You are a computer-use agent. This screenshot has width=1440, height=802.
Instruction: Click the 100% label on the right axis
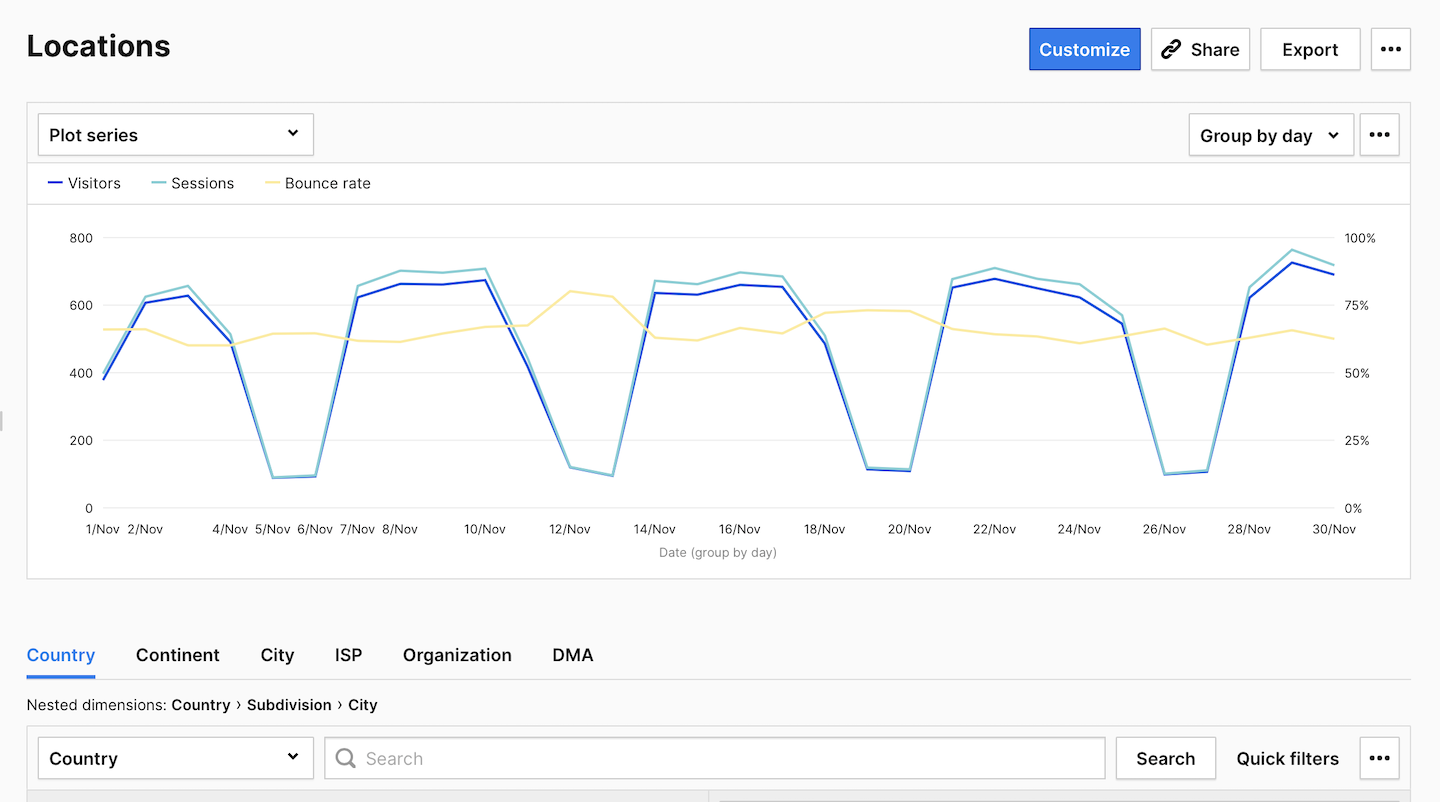click(x=1360, y=238)
